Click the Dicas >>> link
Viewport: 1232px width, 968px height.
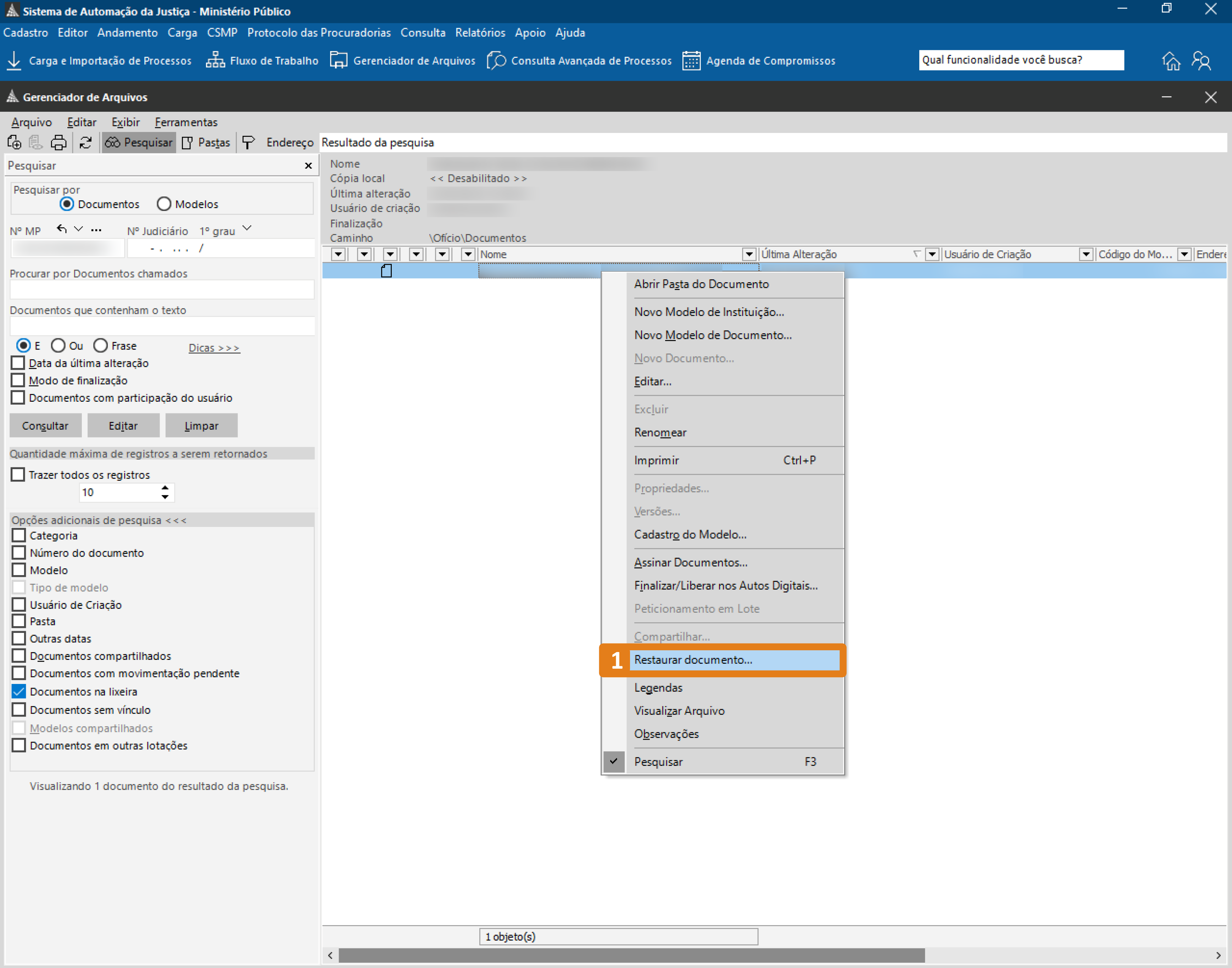pyautogui.click(x=214, y=347)
